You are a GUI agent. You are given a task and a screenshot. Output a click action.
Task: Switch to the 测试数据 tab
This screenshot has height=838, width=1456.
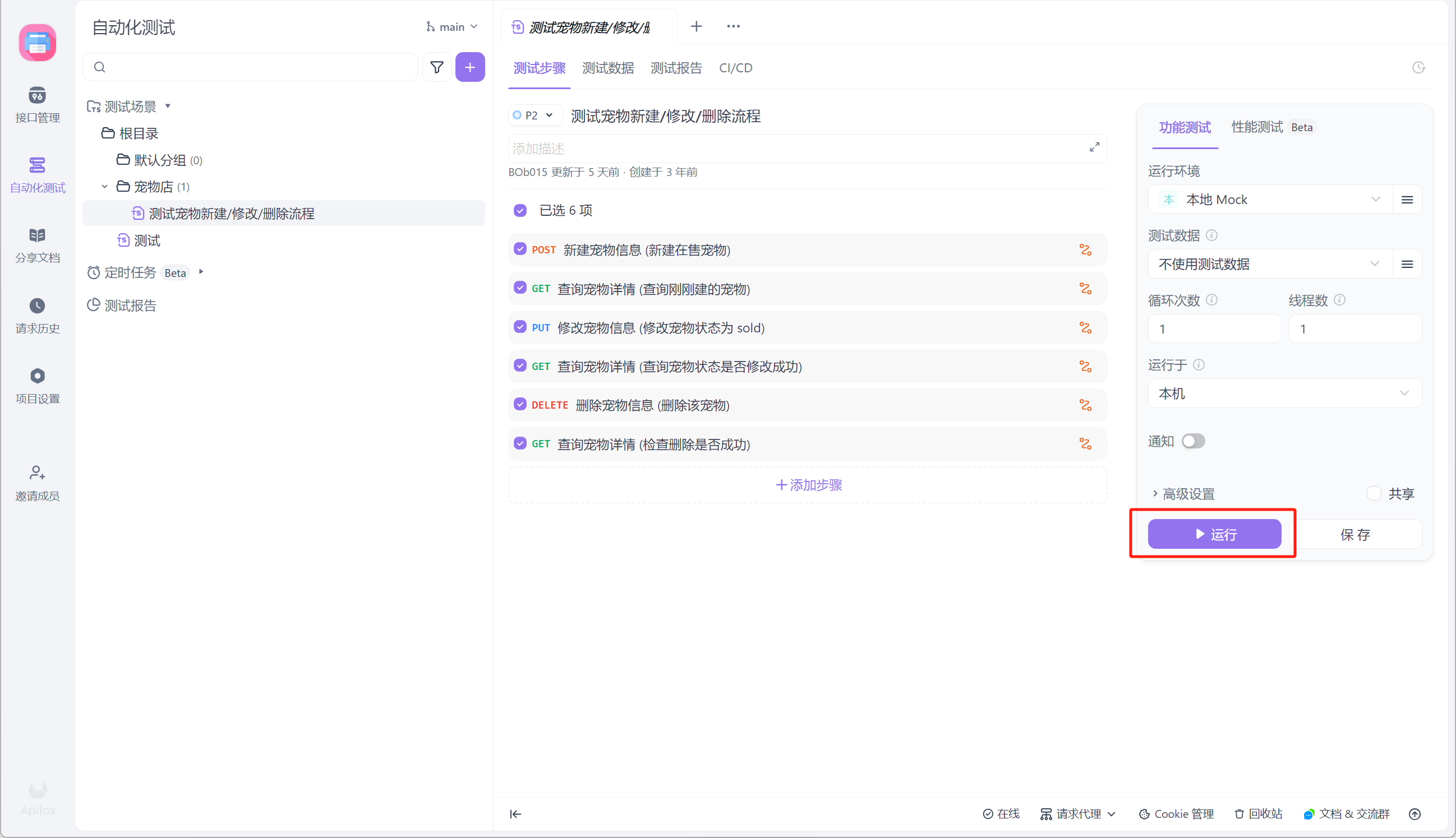point(607,68)
